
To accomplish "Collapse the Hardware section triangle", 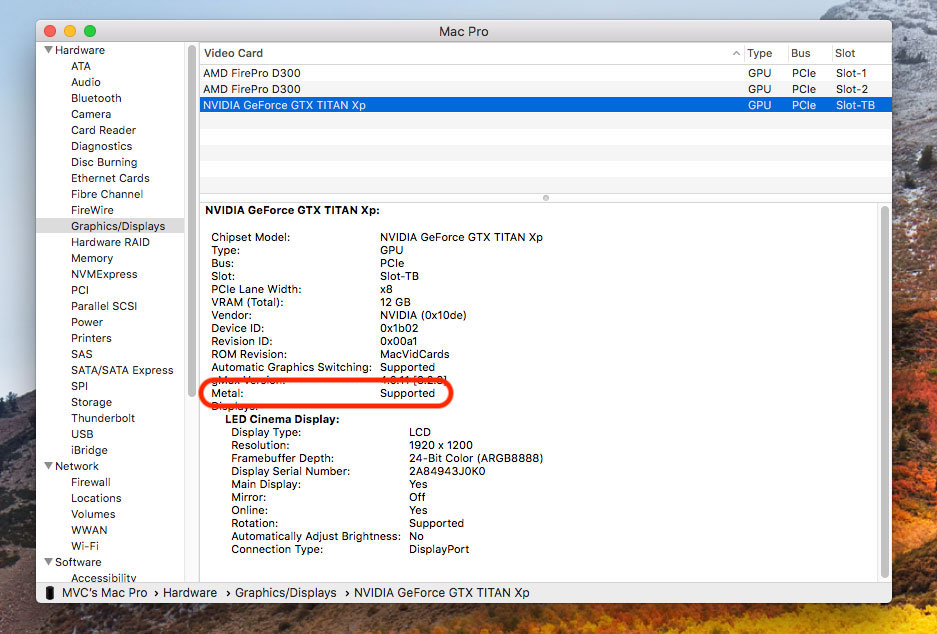I will pyautogui.click(x=49, y=50).
